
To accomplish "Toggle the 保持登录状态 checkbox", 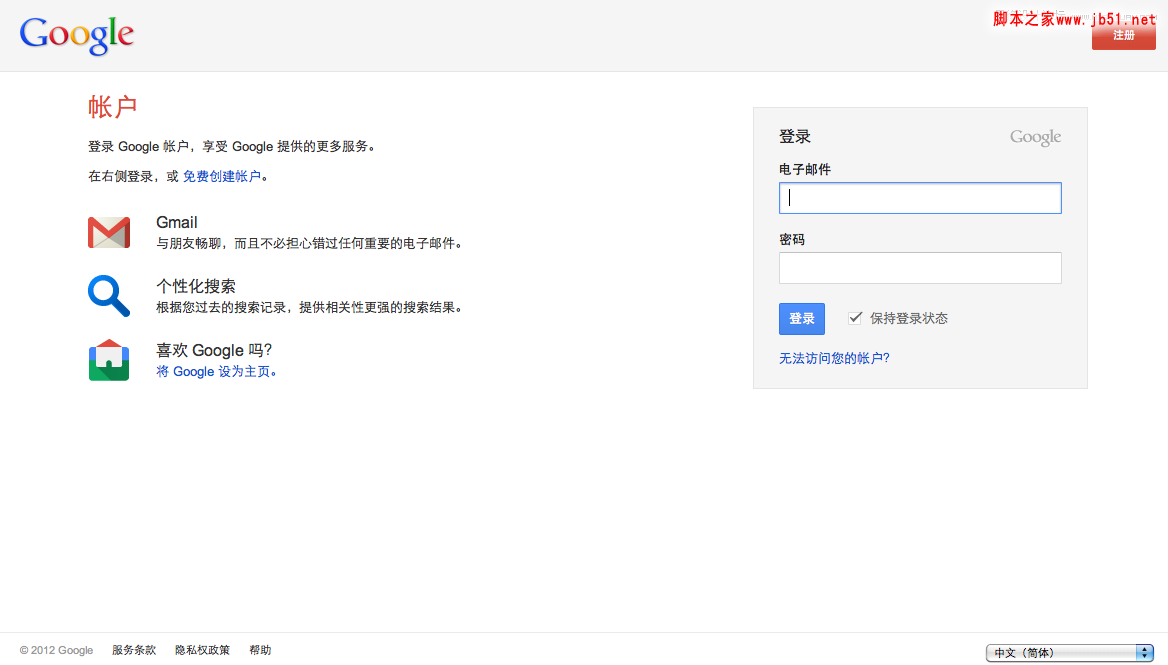I will pyautogui.click(x=855, y=318).
